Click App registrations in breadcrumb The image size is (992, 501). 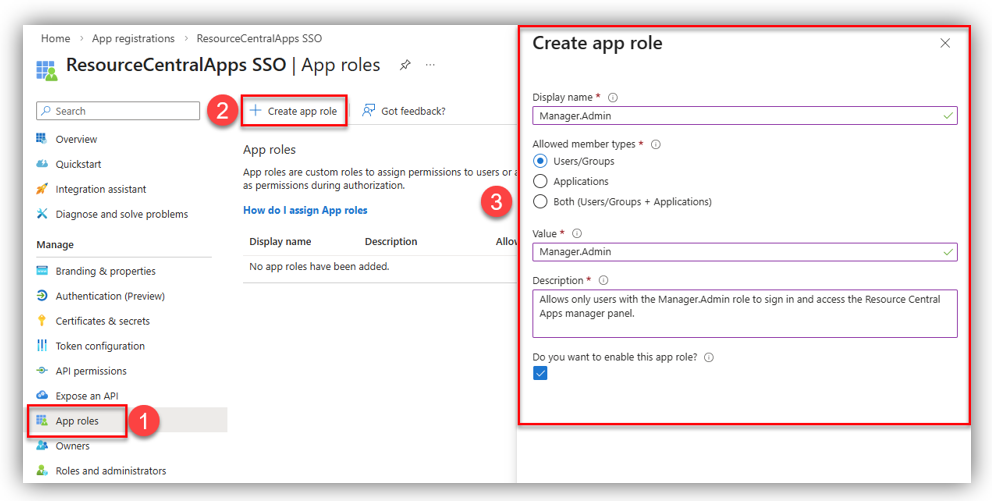tap(133, 38)
